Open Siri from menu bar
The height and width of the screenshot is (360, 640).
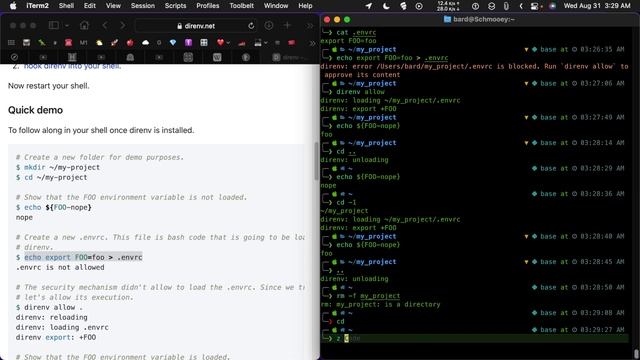pos(552,6)
